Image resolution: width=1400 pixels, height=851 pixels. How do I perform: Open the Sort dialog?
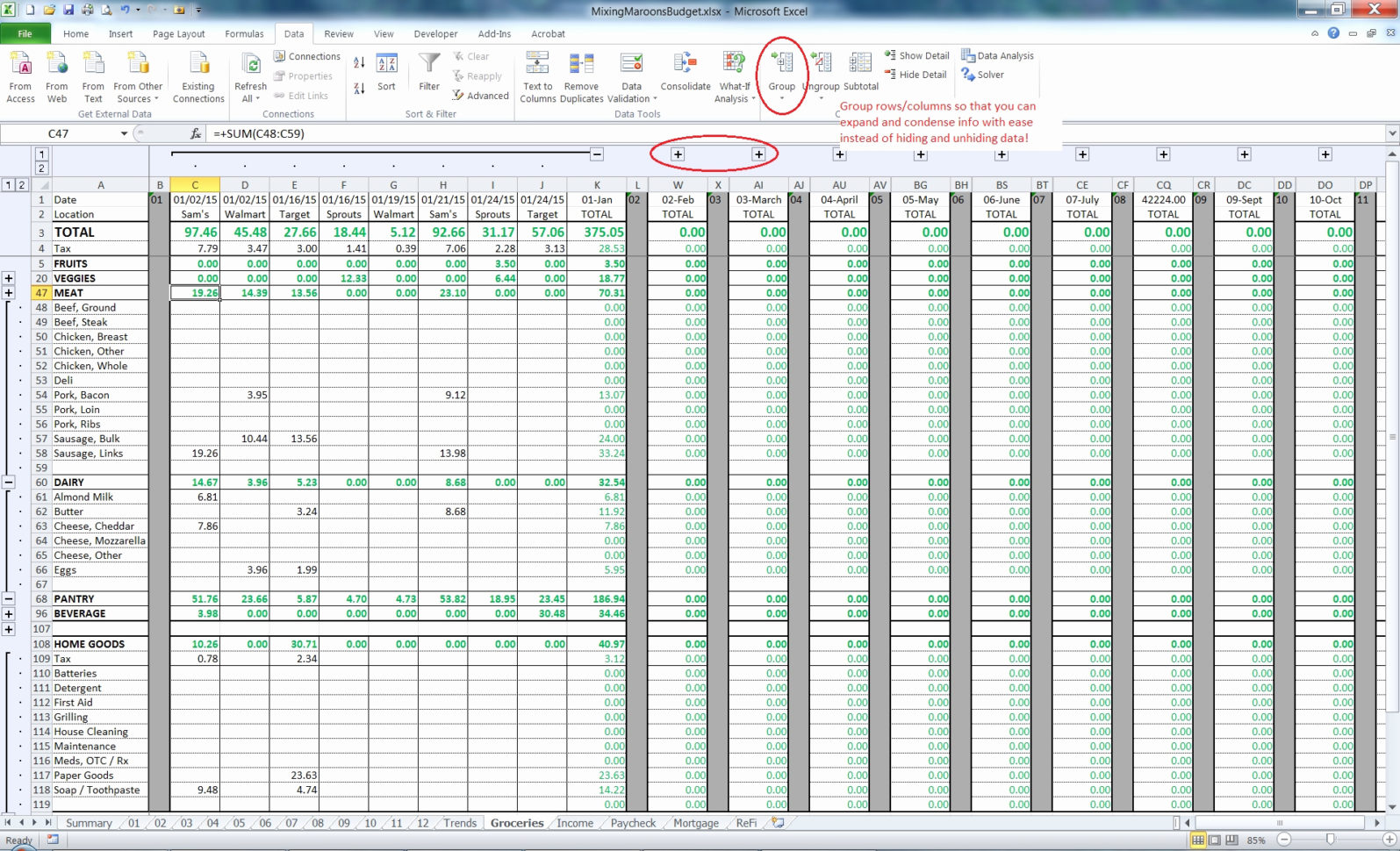tap(386, 72)
